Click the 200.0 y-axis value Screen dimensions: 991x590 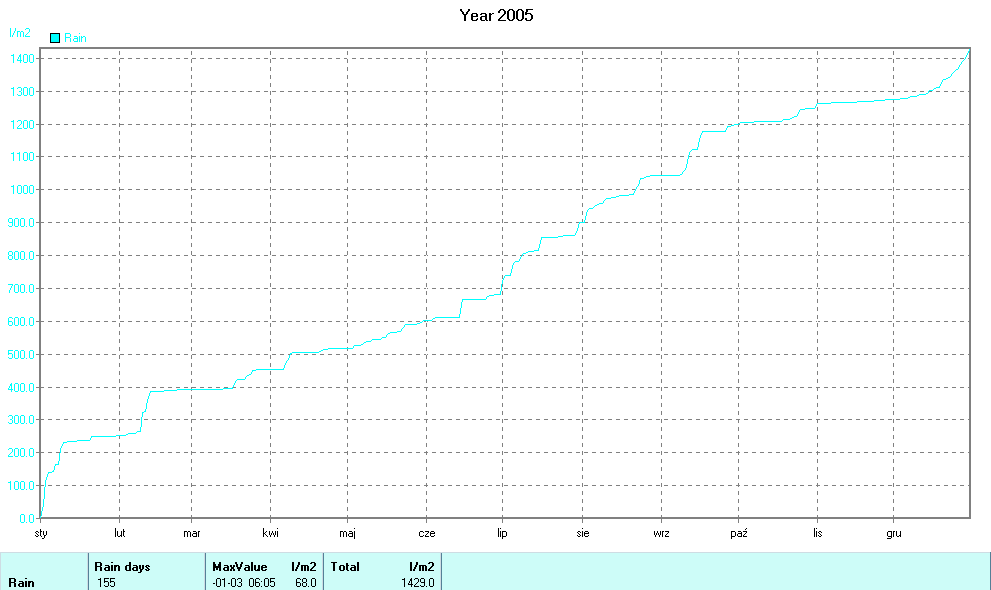(21, 452)
